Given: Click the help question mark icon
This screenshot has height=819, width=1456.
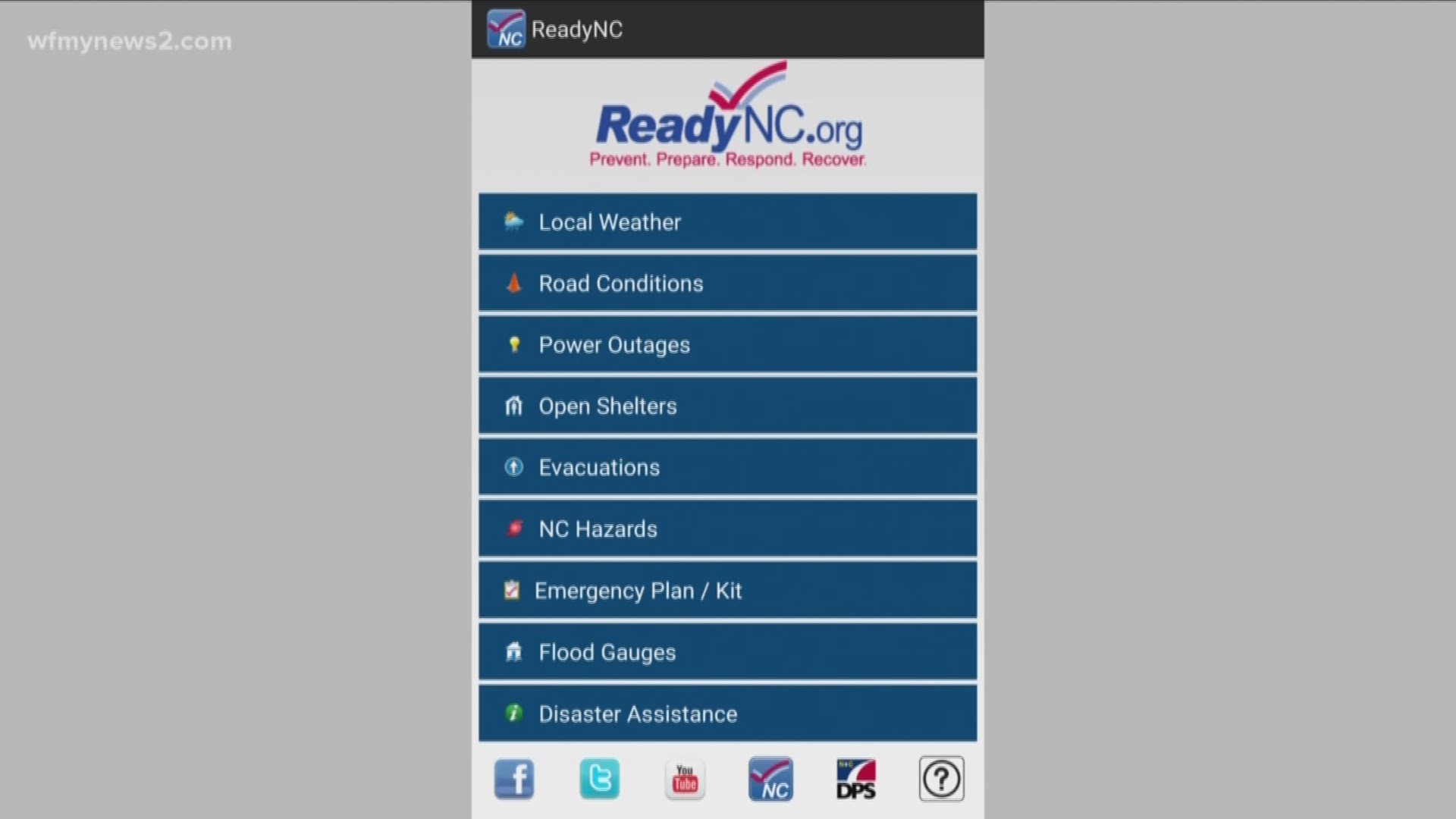Looking at the screenshot, I should 940,779.
